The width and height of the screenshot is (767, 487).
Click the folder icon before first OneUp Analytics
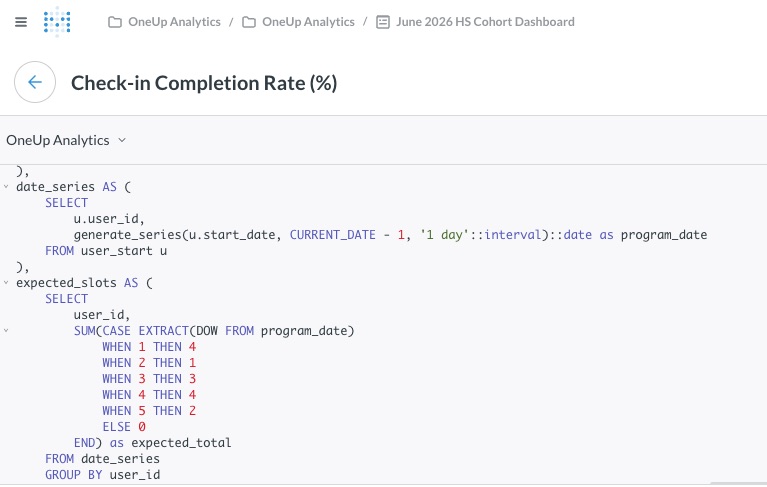click(115, 22)
